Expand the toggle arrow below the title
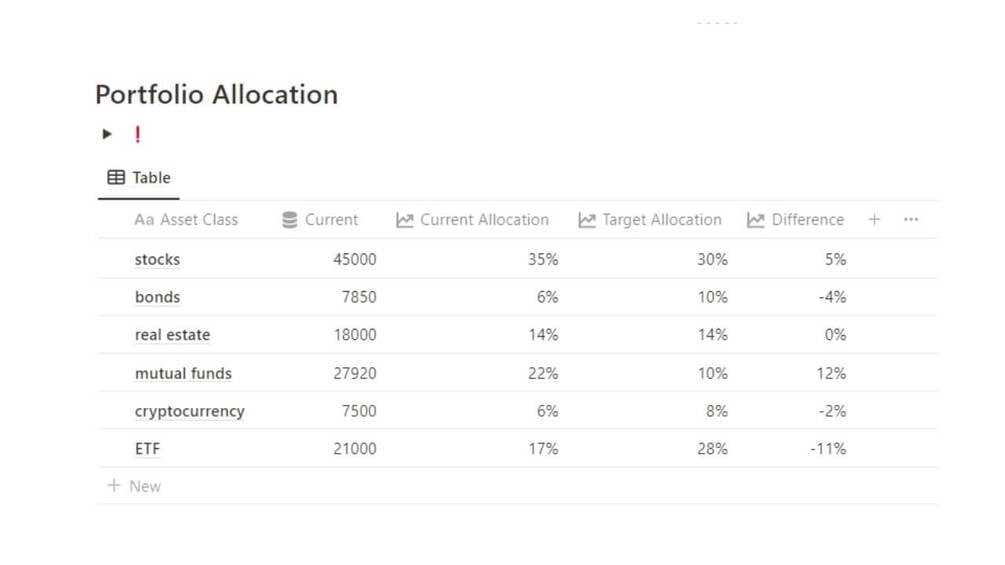The height and width of the screenshot is (565, 1005). (x=108, y=134)
